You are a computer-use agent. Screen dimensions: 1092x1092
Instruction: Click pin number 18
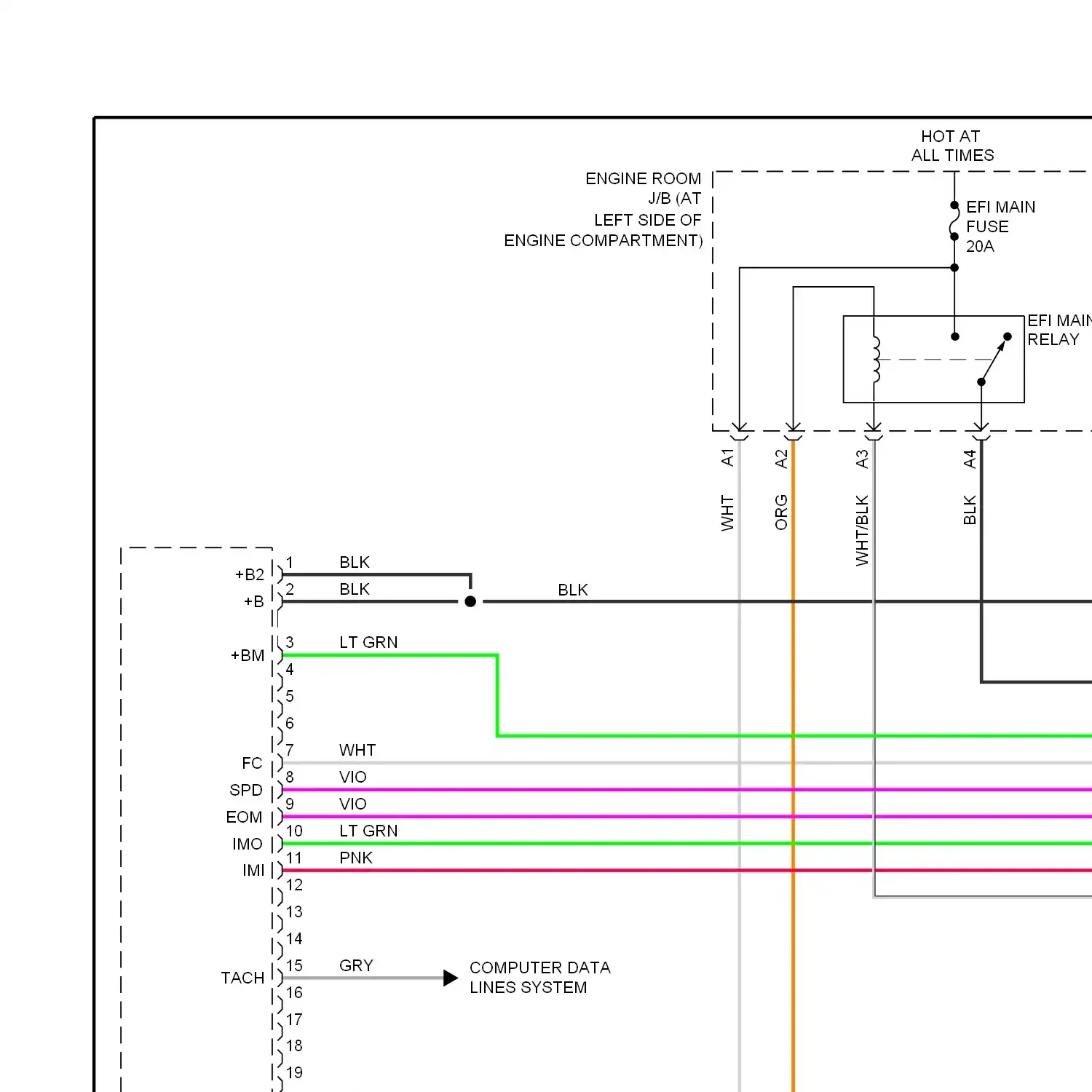click(x=294, y=1045)
